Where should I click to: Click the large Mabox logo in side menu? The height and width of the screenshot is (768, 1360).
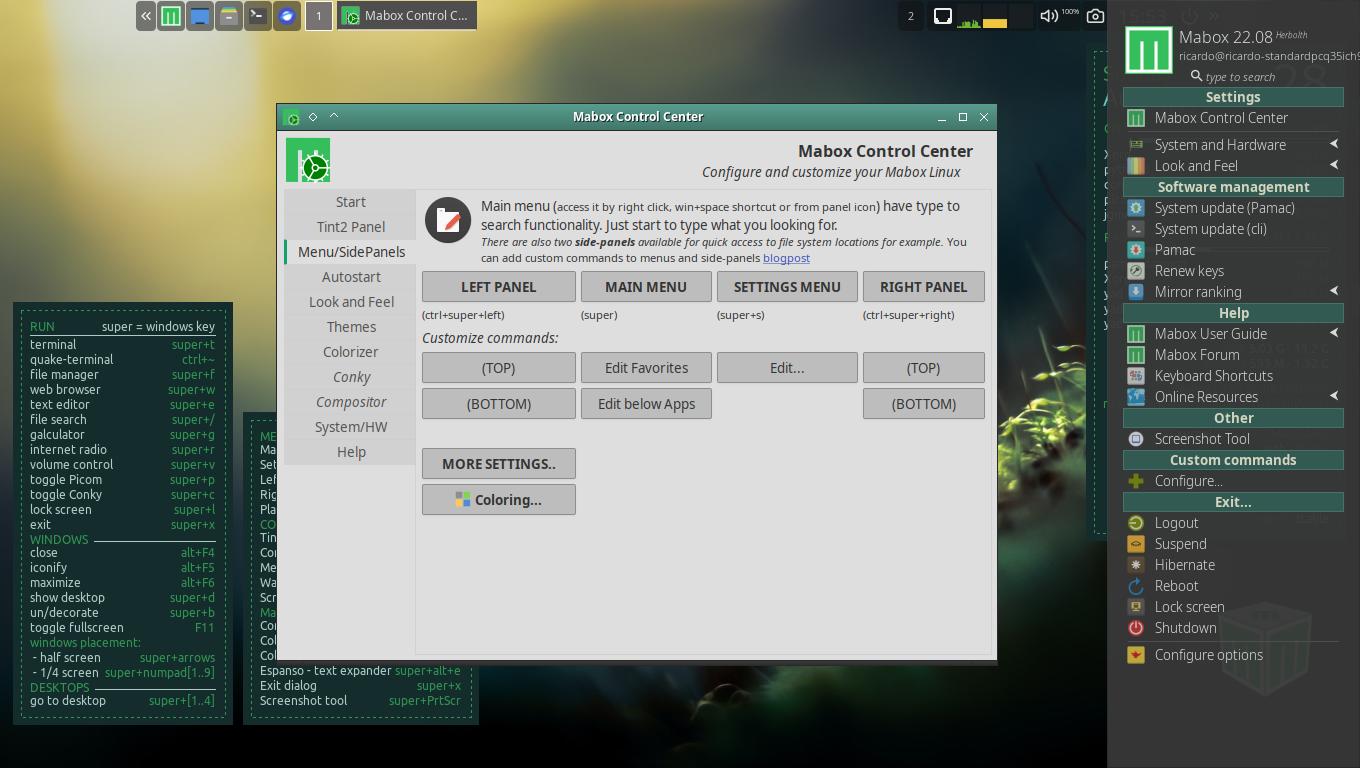pos(1149,50)
